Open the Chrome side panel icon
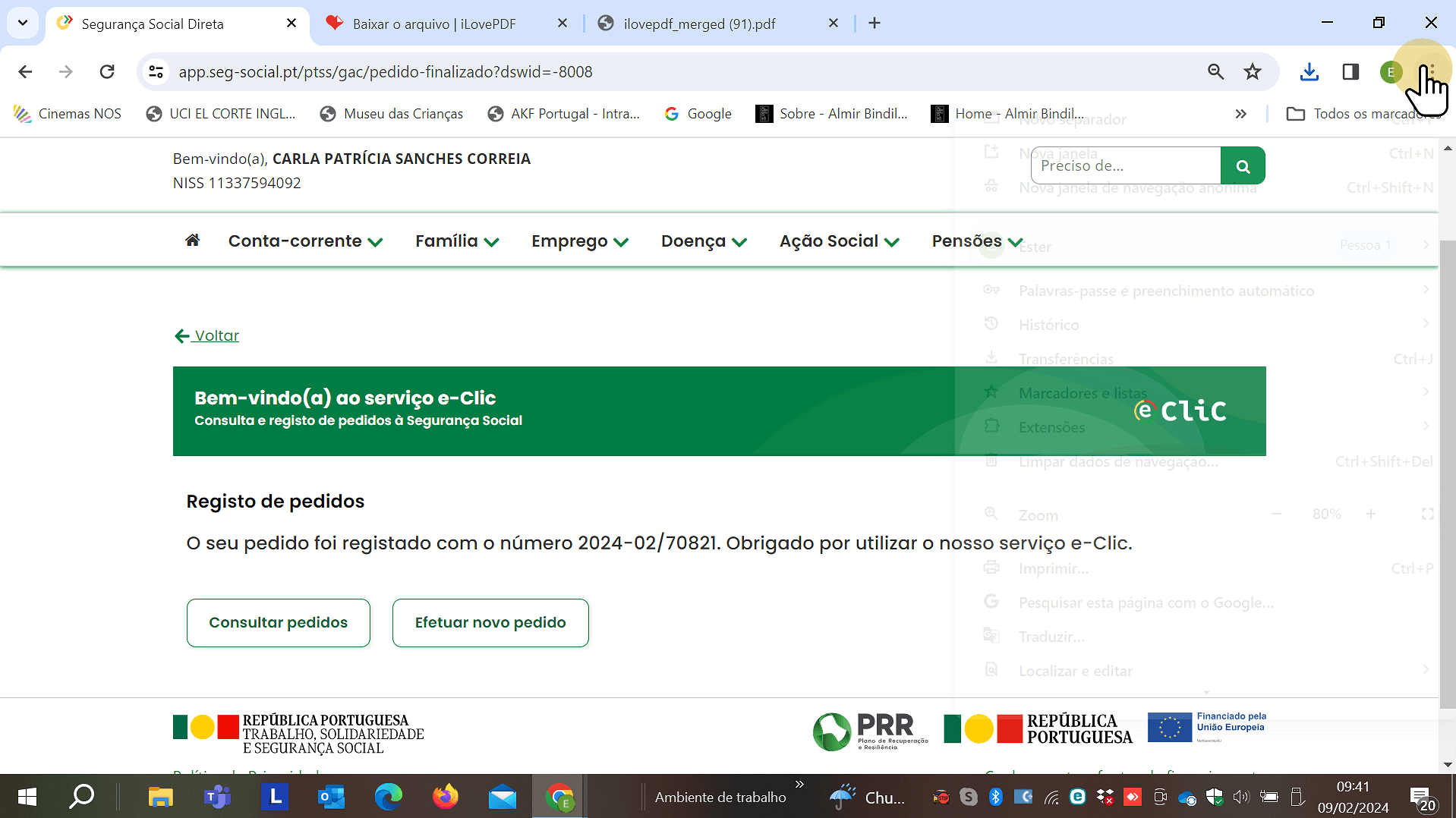 point(1350,72)
